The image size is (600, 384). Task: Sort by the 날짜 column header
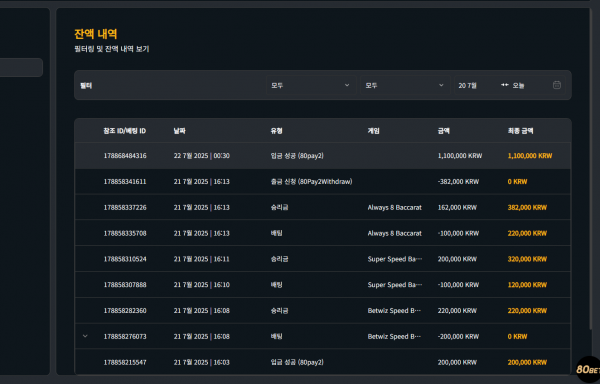click(179, 131)
